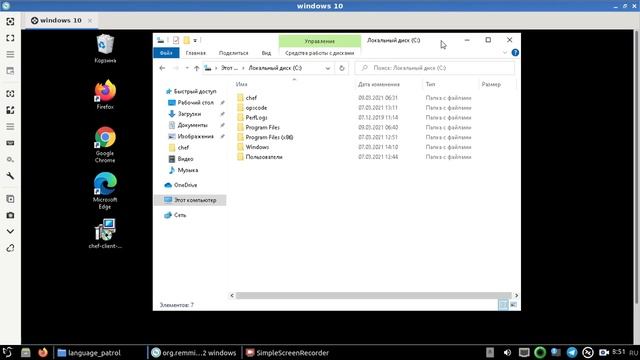
Task: Select the Управление contextual tab
Action: (320, 41)
